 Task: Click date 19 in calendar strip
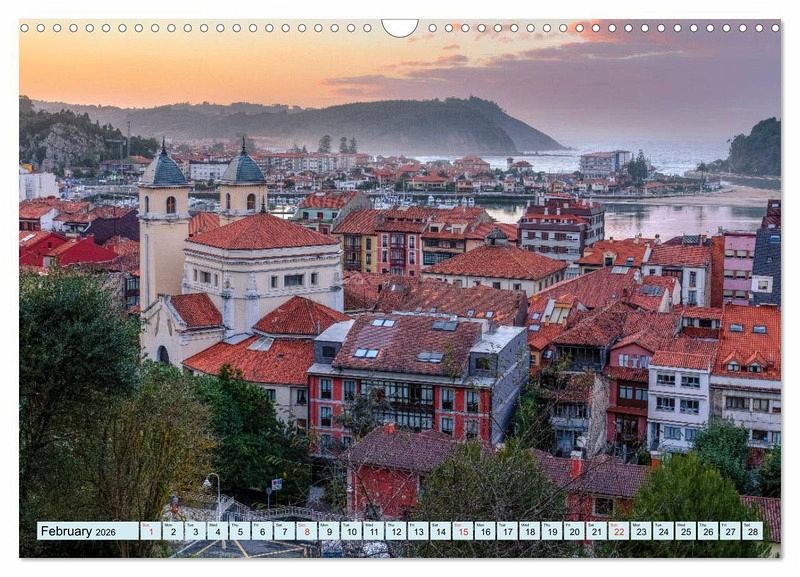click(x=551, y=531)
